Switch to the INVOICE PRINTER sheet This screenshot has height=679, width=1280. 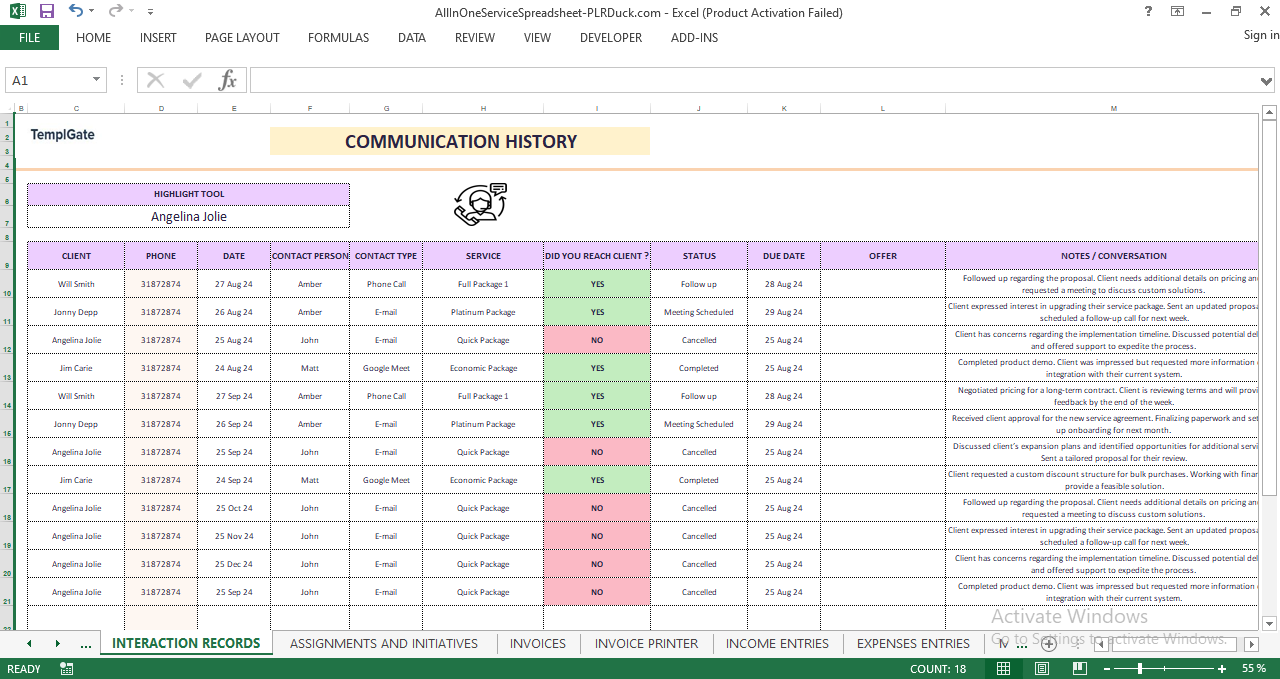point(647,643)
